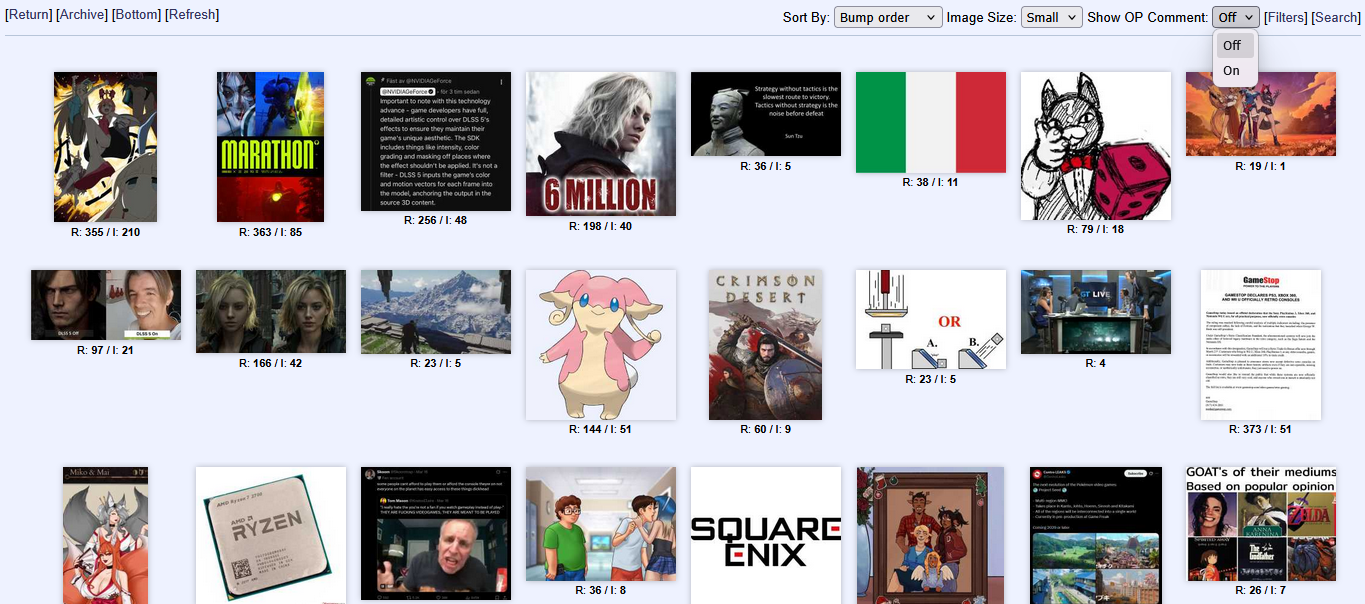Open the Filters link
Screen dimensions: 1365x604
(x=1286, y=18)
